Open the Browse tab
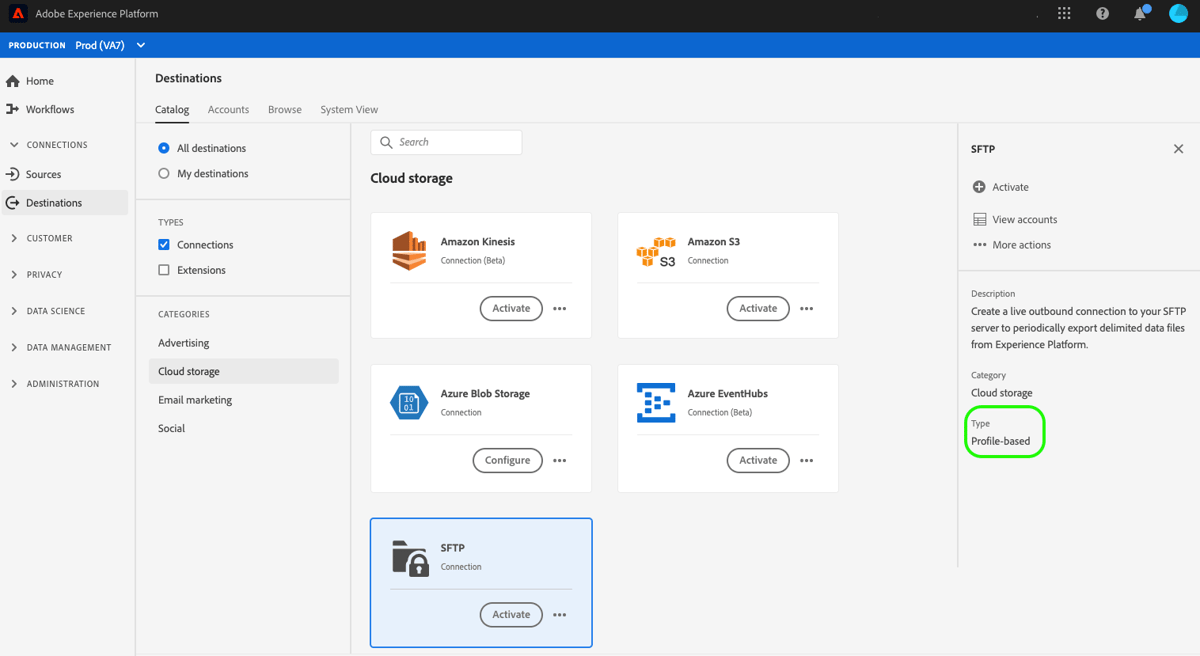The image size is (1200, 656). click(x=284, y=109)
